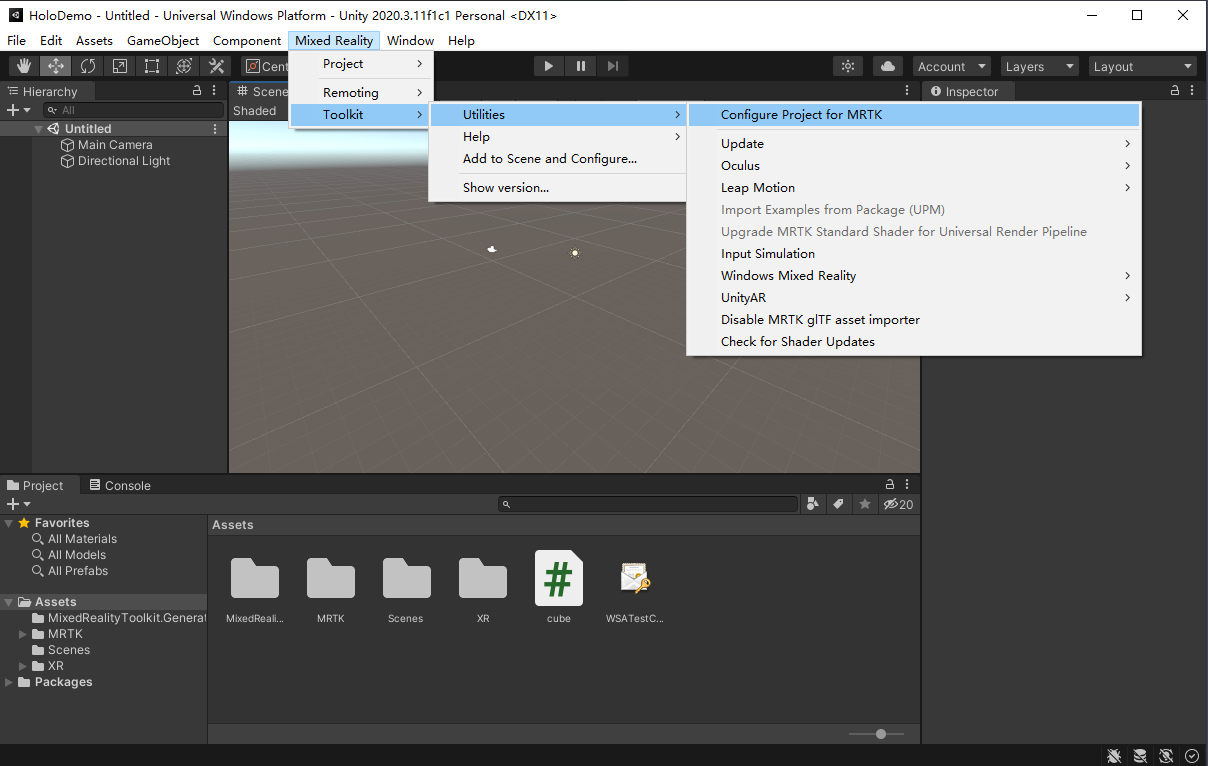Screen dimensions: 1208x766
Task: Open the Layers dropdown
Action: tap(1039, 65)
